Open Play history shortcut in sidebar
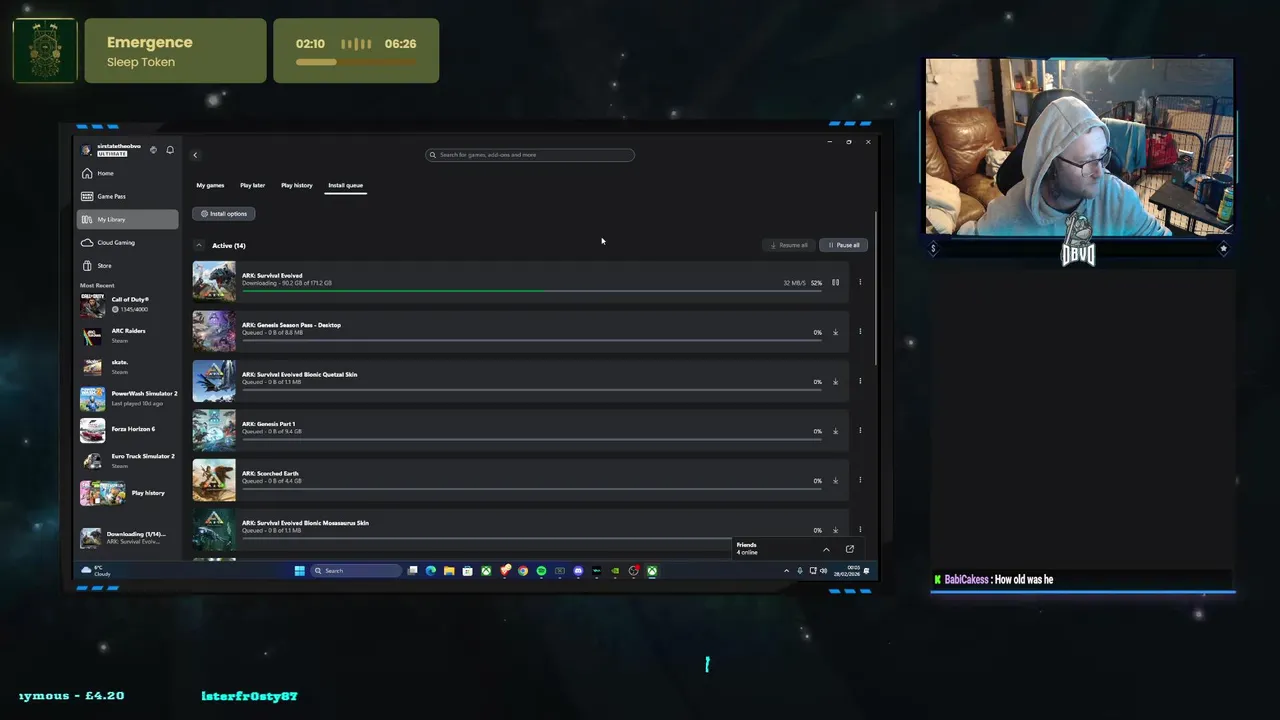This screenshot has height=720, width=1280. click(x=128, y=493)
